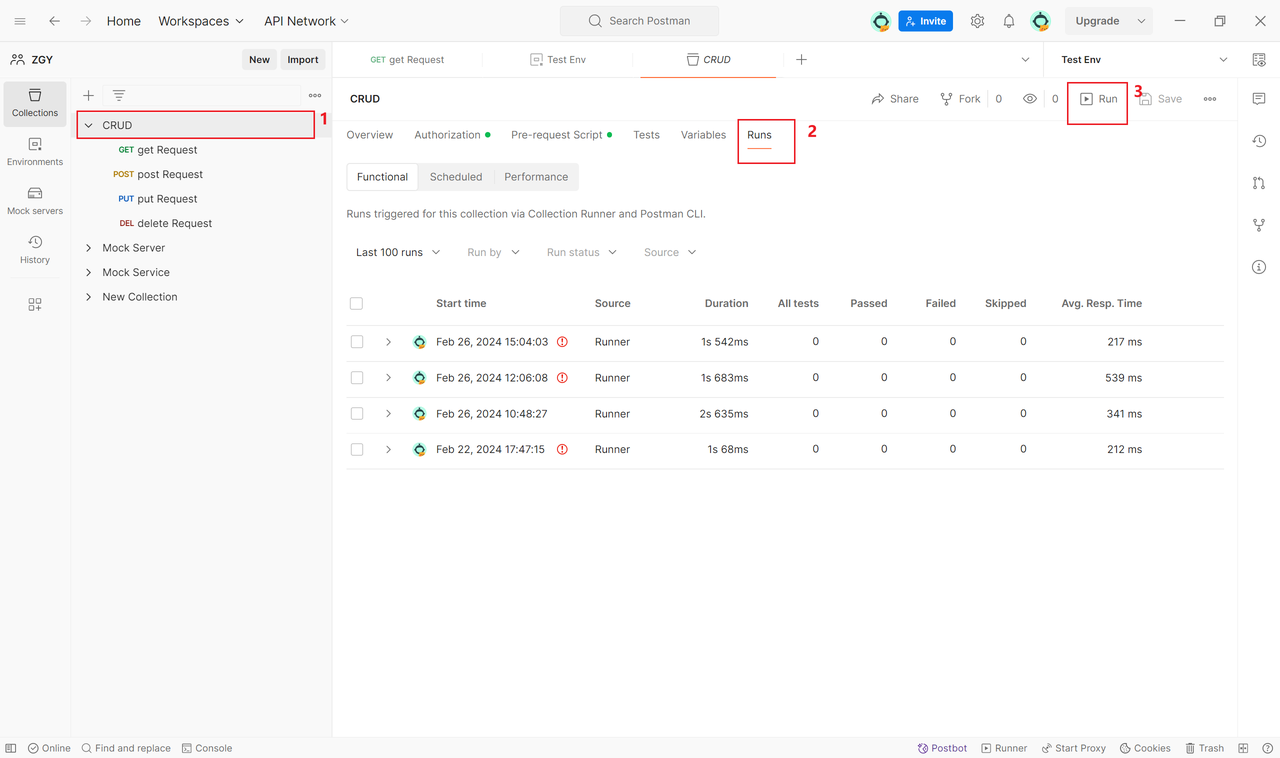Open the notifications bell
The width and height of the screenshot is (1280, 758).
[1009, 21]
